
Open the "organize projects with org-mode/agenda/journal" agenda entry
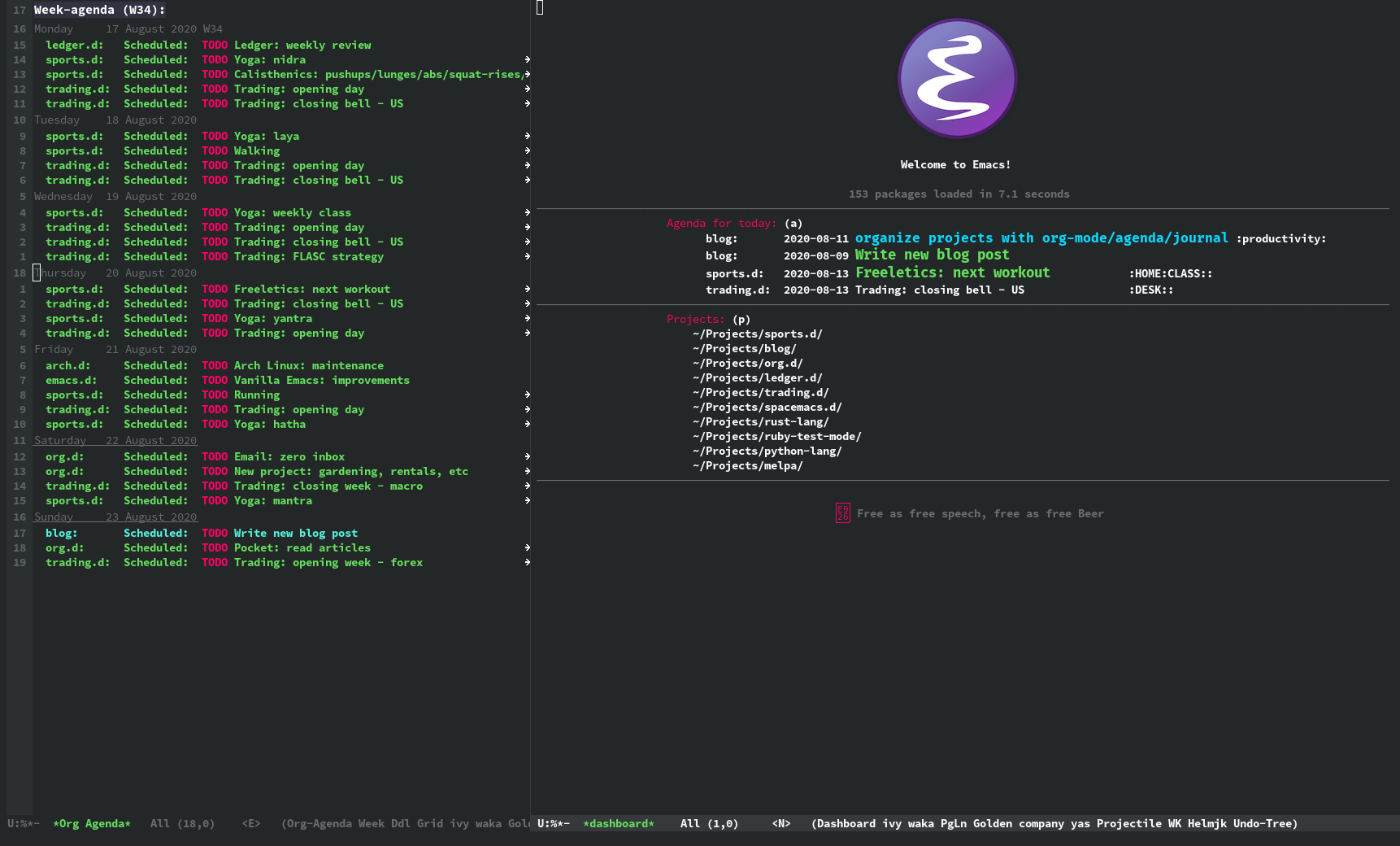click(x=1041, y=238)
